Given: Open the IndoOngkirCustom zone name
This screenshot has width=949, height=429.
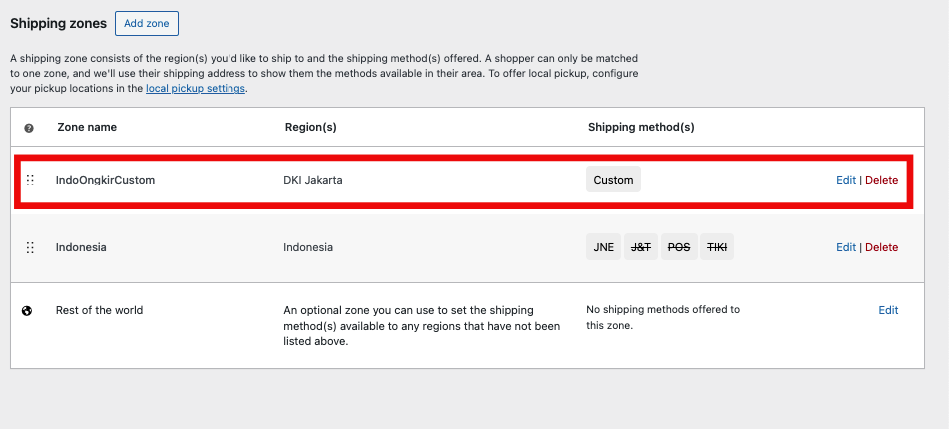Looking at the screenshot, I should click(105, 180).
